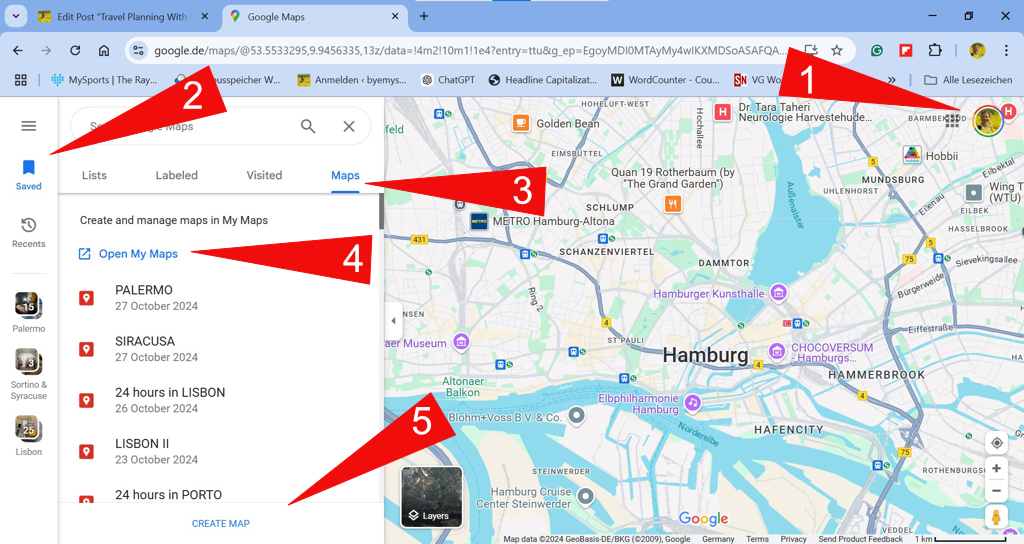1024x544 pixels.
Task: Go to the browser home page
Action: click(104, 50)
